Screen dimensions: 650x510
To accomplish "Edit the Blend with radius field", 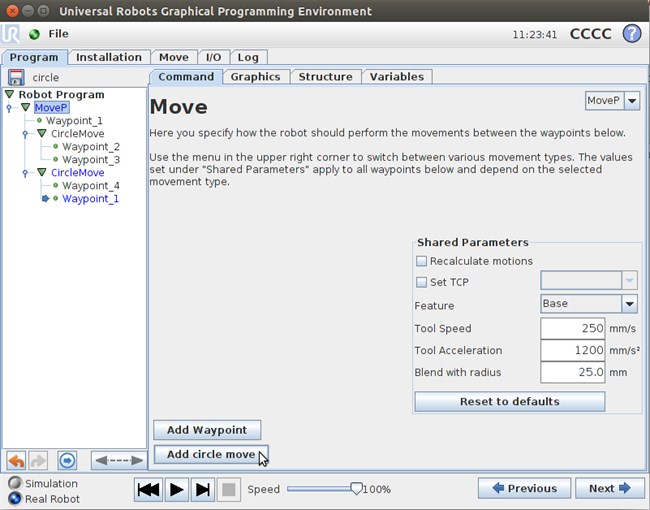I will tap(572, 372).
